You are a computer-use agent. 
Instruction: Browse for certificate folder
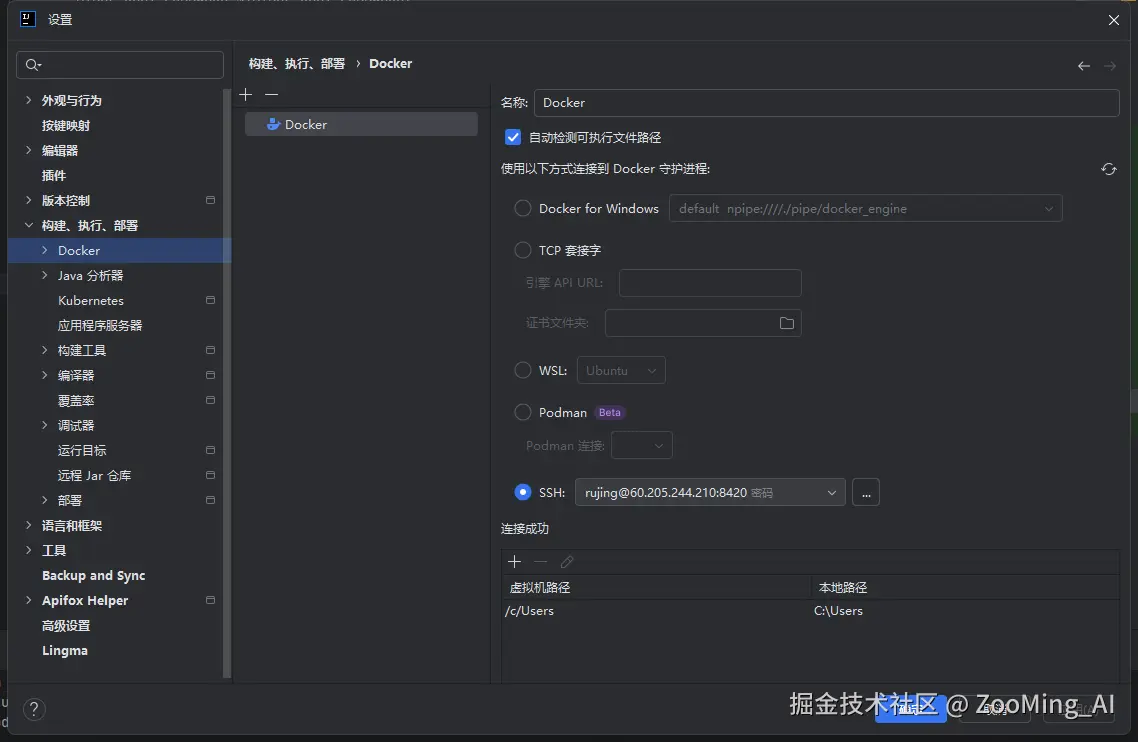click(x=787, y=323)
